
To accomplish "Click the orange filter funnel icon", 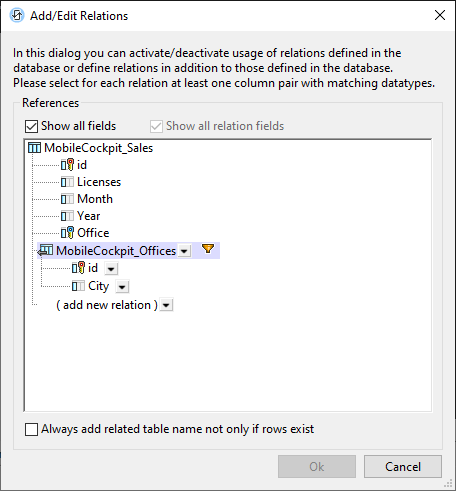I will [208, 249].
